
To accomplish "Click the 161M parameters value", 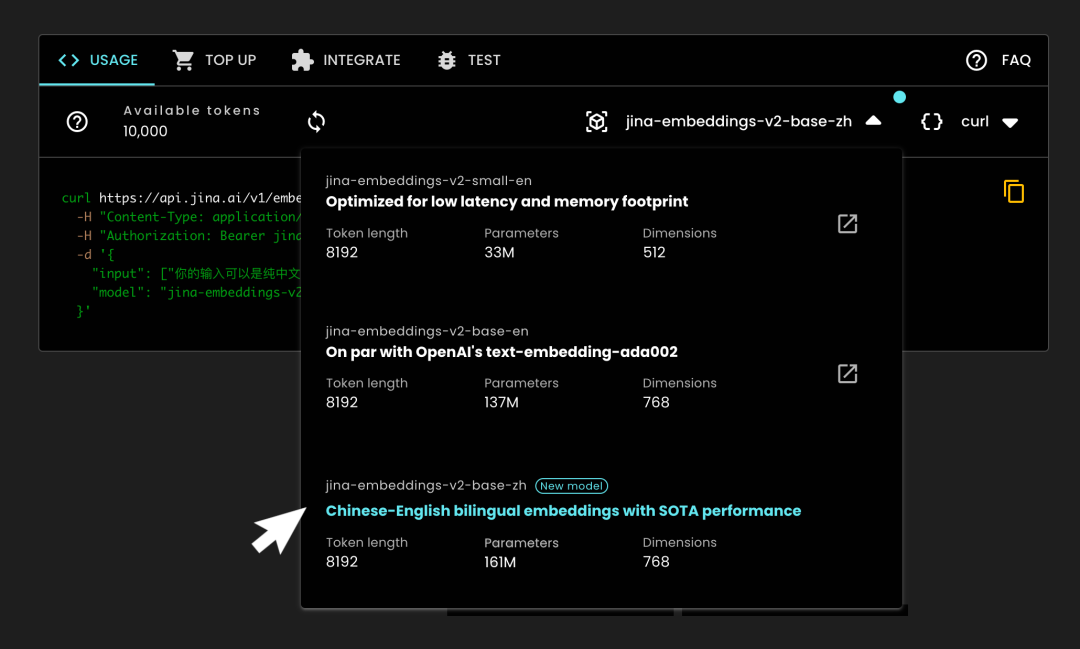I will tap(500, 562).
